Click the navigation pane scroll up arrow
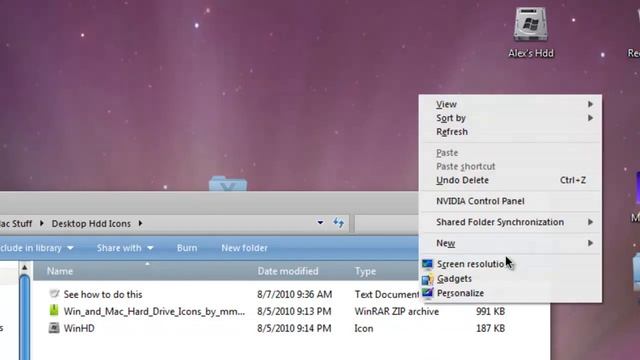640x360 pixels. [x=24, y=268]
